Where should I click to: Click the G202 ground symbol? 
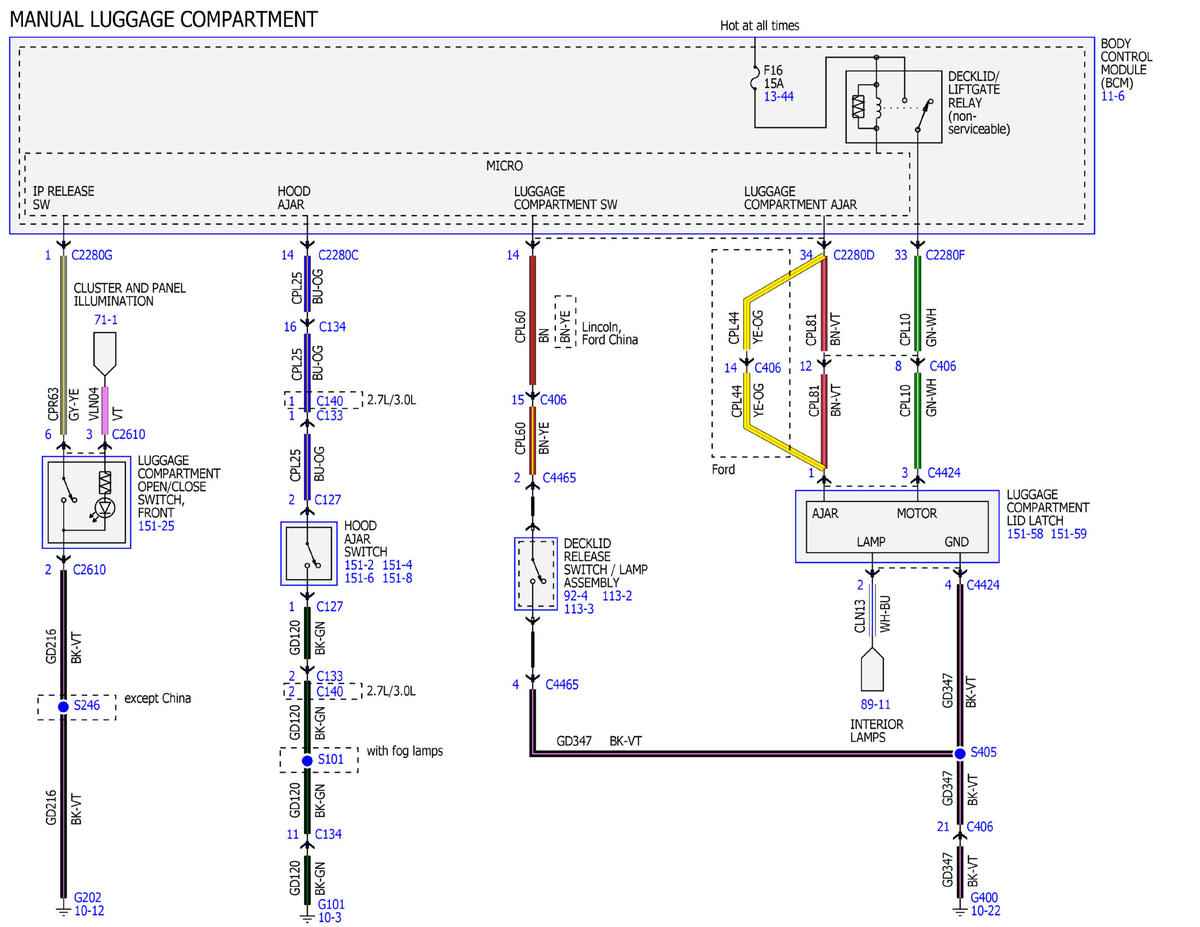pos(64,911)
